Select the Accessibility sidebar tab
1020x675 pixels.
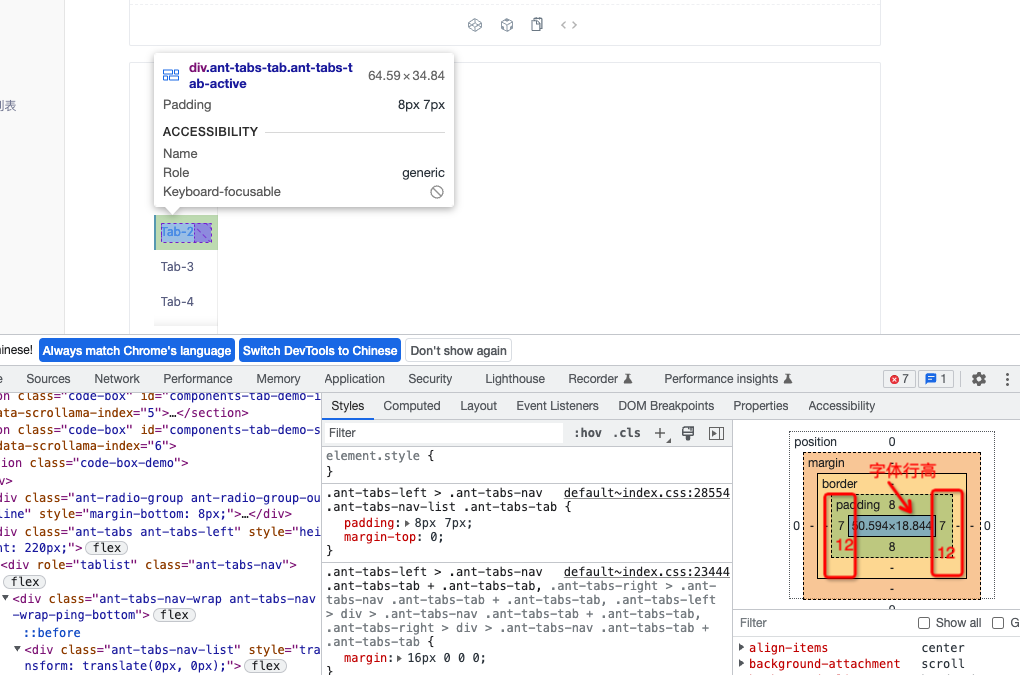842,406
